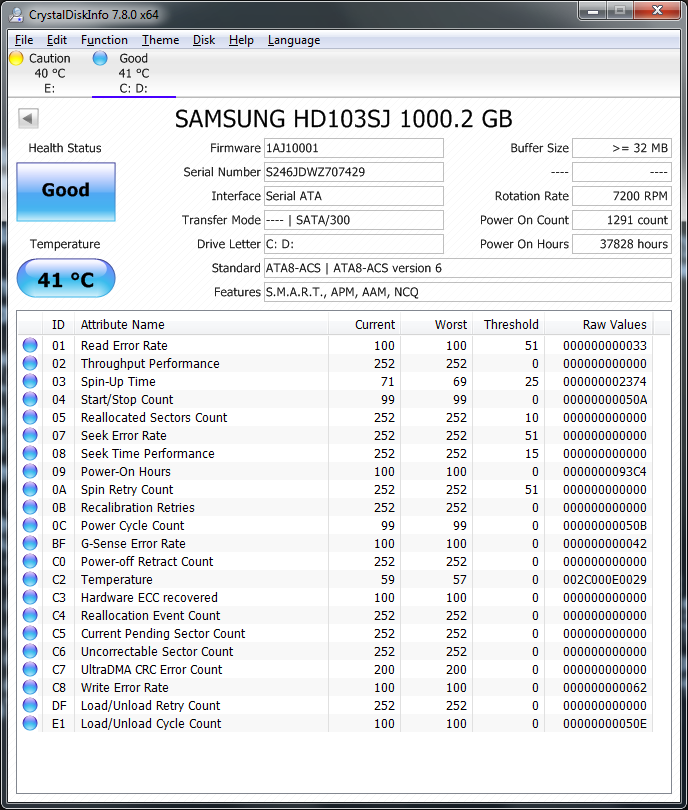This screenshot has width=688, height=810.
Task: Click the Drive Letter field
Action: 354,244
